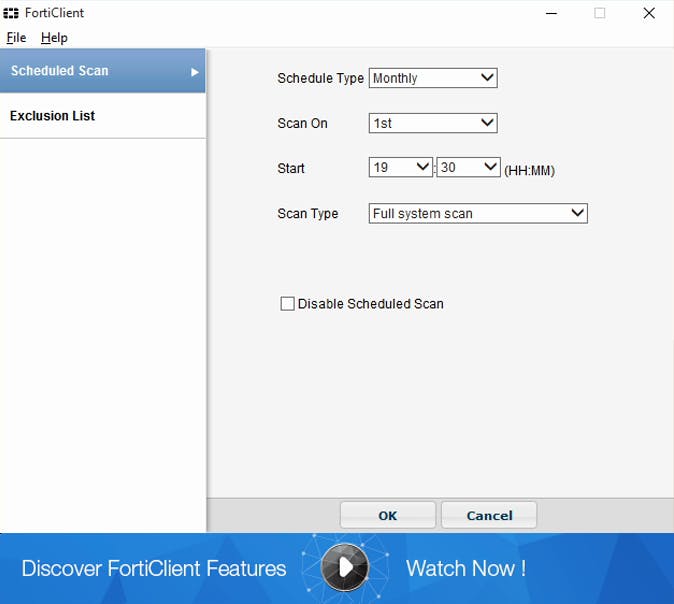Viewport: 674px width, 604px height.
Task: Select the Scheduled Scan tab
Action: coord(103,71)
